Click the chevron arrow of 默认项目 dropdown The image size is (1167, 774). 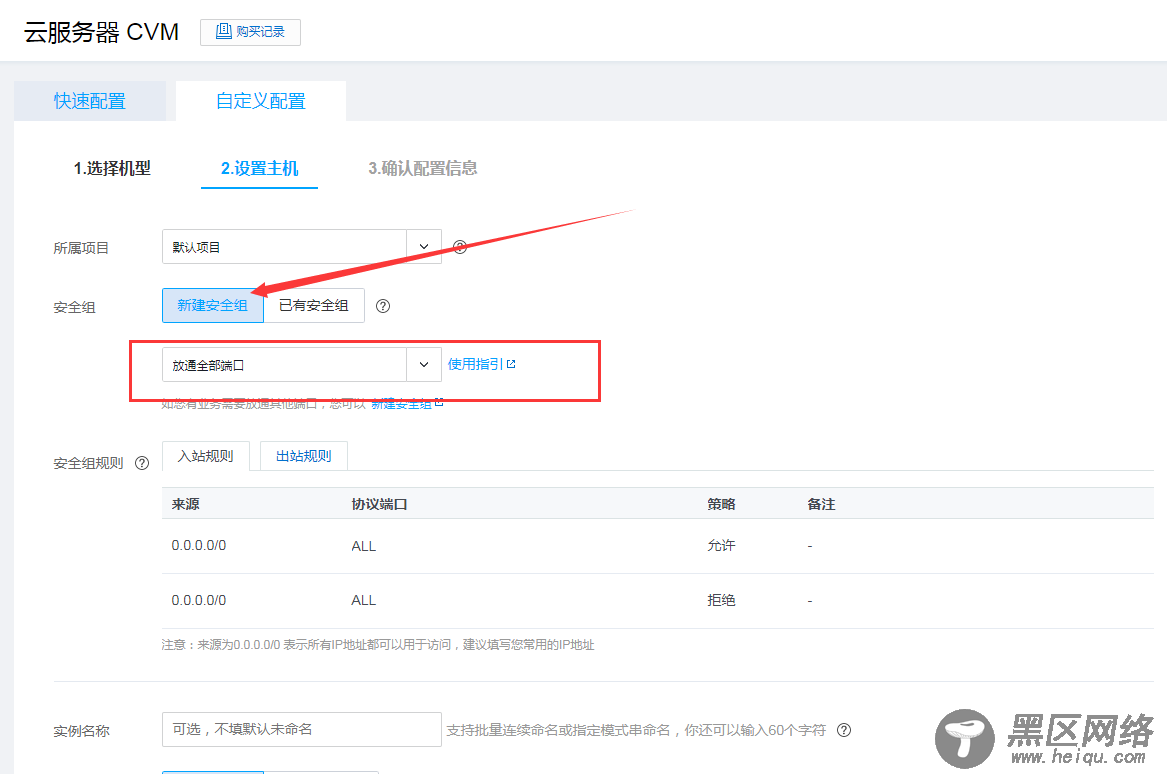point(424,246)
